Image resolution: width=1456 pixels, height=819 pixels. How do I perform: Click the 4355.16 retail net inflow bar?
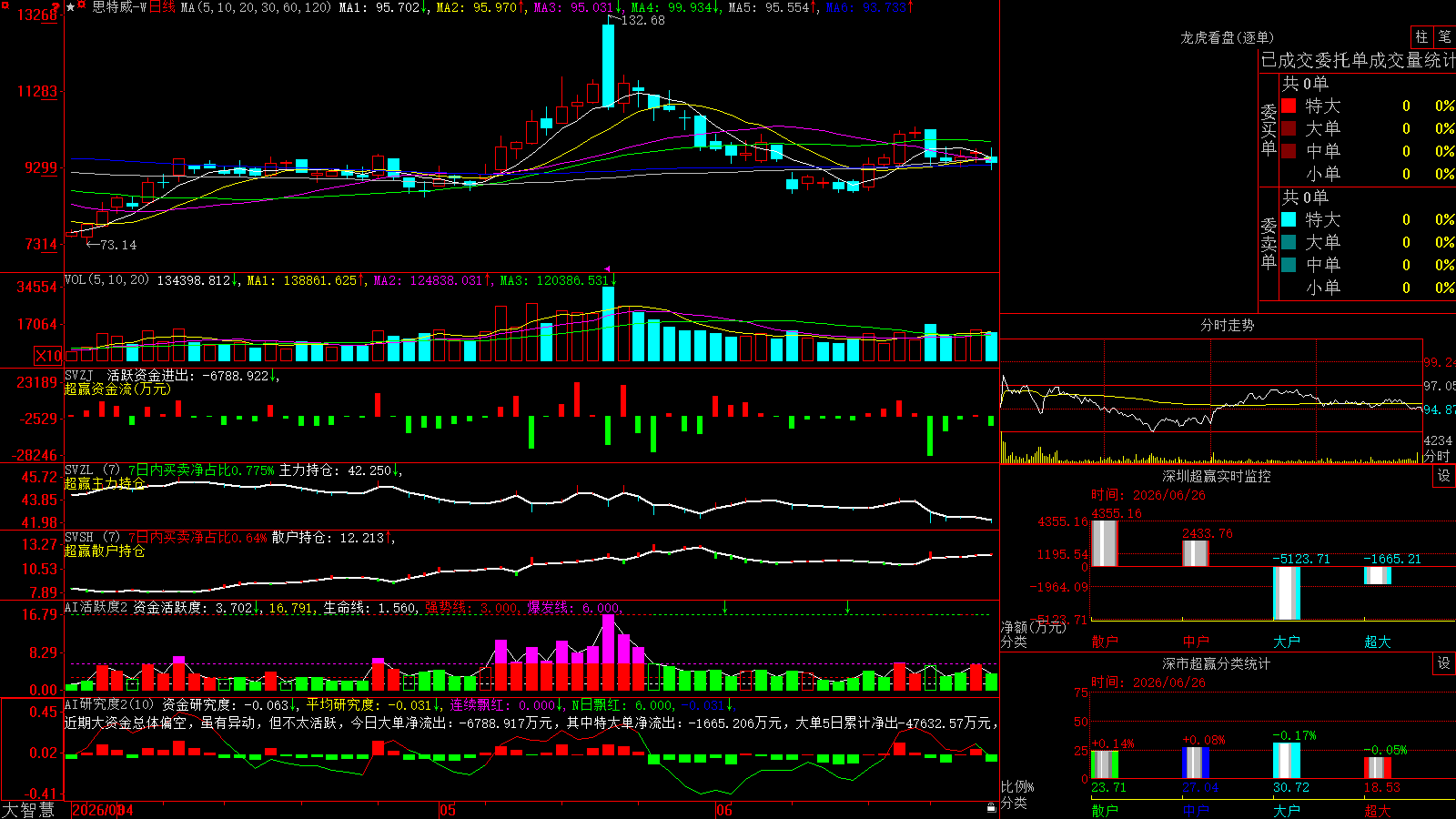tap(1105, 543)
